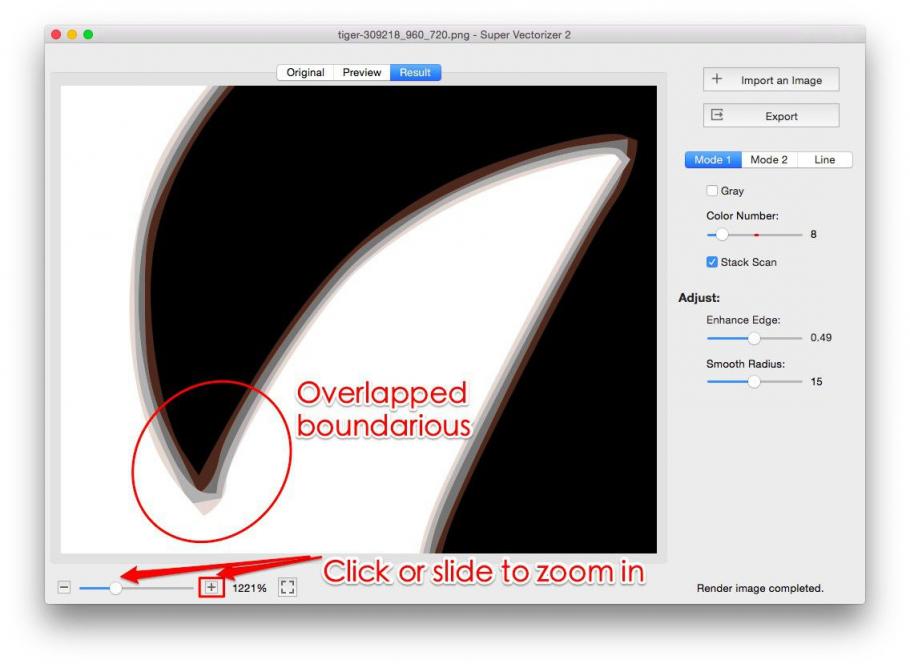Image resolution: width=910 pixels, height=668 pixels.
Task: Switch to the Preview tab
Action: [361, 72]
